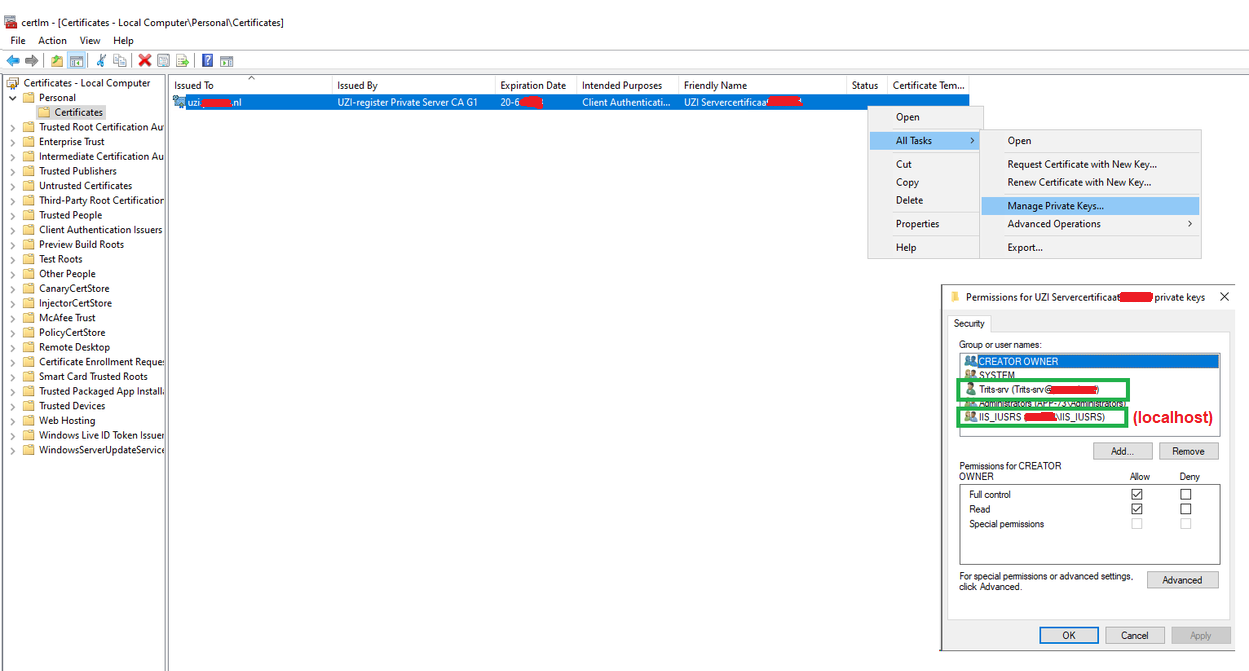Toggle Allow checkbox for Read permission
The width and height of the screenshot is (1249, 671).
pos(1136,509)
